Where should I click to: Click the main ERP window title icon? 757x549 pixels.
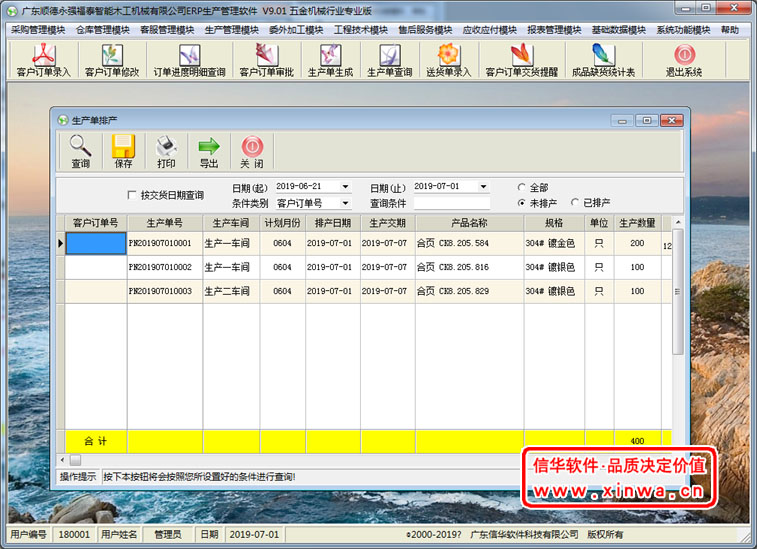pyautogui.click(x=12, y=10)
